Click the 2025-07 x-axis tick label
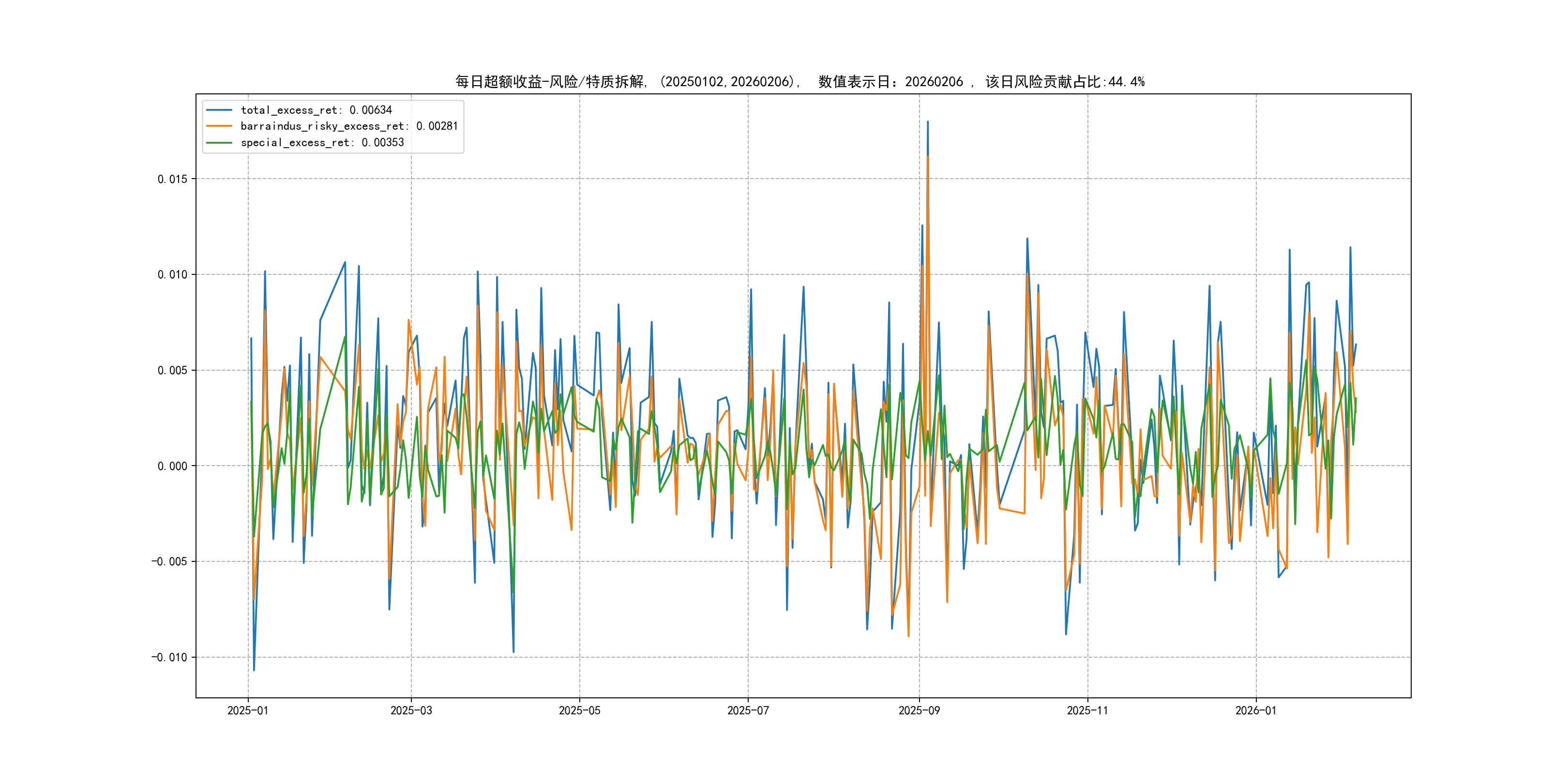Image resolution: width=1568 pixels, height=784 pixels. [x=748, y=710]
